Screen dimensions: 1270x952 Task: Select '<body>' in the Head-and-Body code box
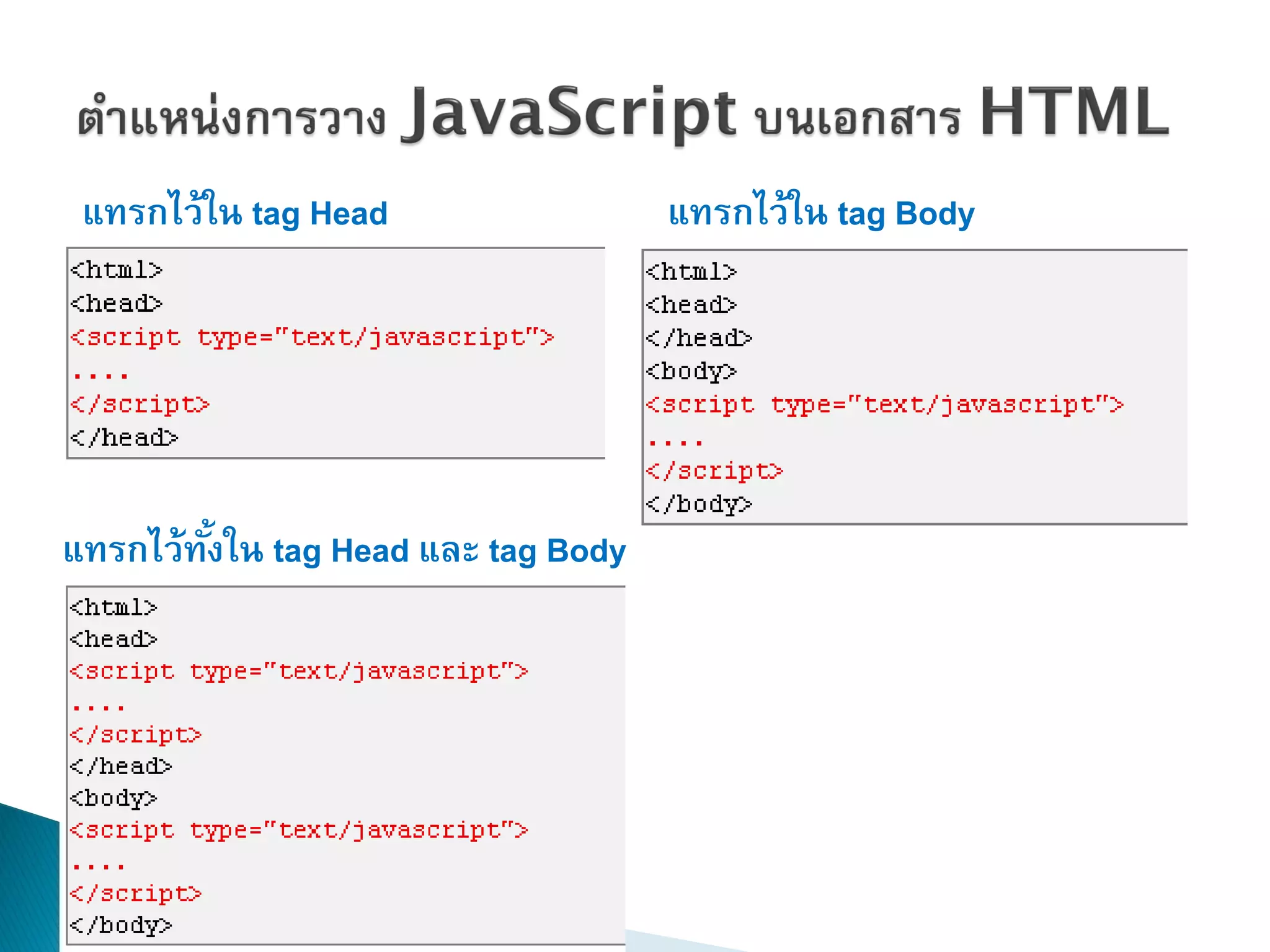click(x=113, y=799)
